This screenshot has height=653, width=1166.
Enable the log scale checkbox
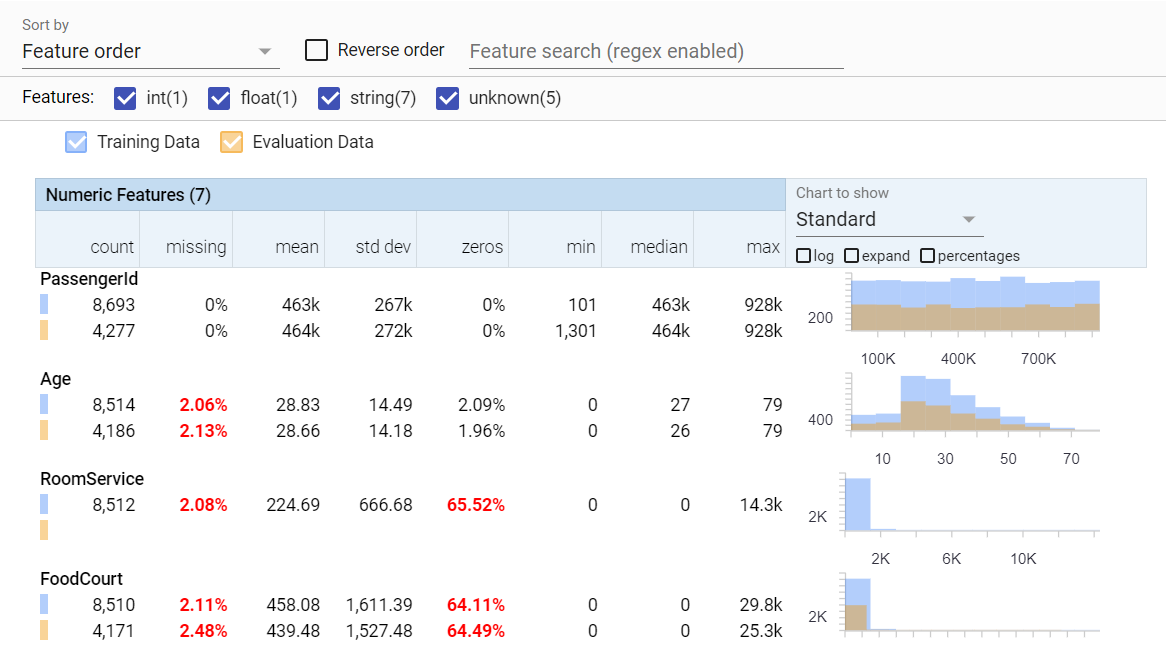804,256
